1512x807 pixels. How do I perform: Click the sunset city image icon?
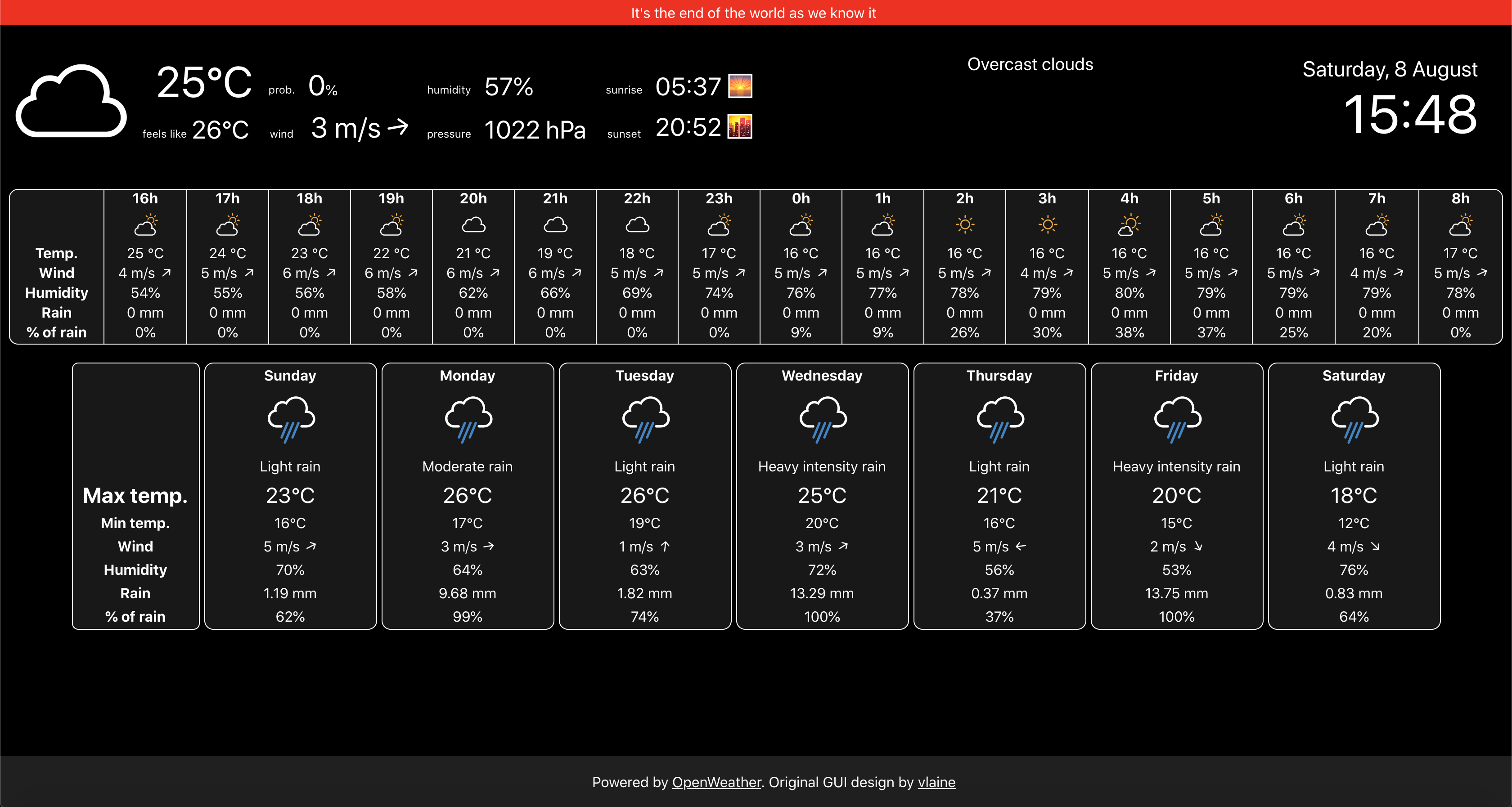[739, 127]
